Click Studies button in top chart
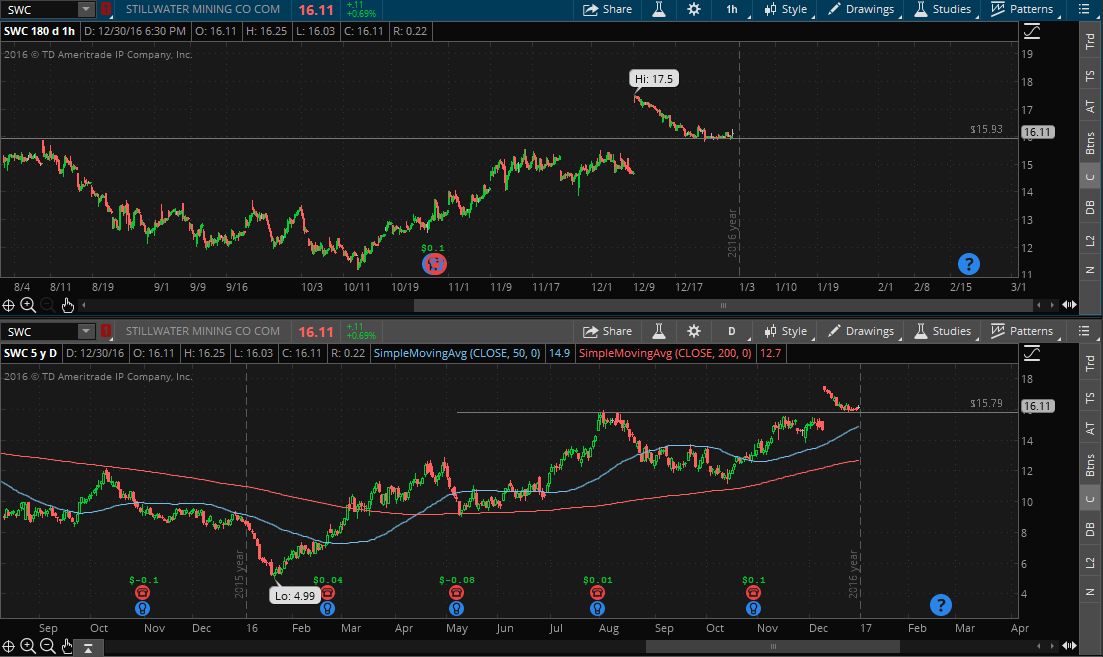Screen dimensions: 1103x657 (x=941, y=9)
